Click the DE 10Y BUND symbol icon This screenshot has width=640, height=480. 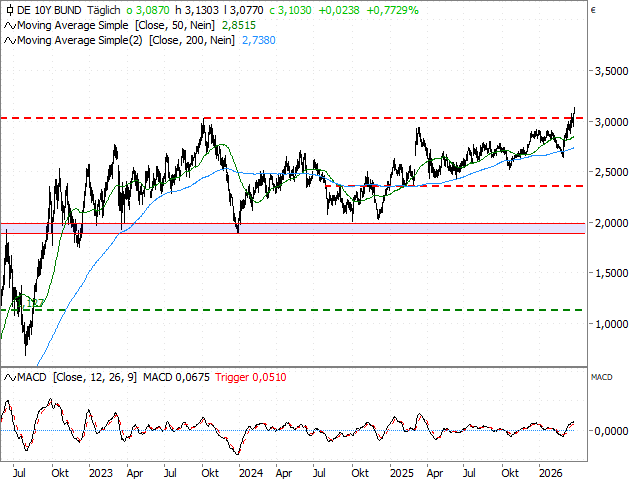coord(9,9)
